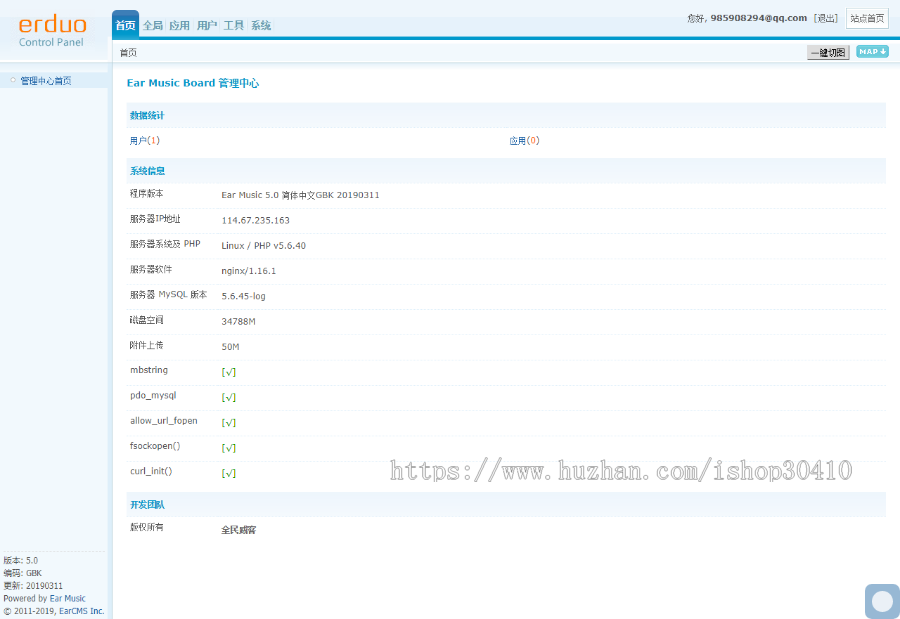This screenshot has height=619, width=900.
Task: Click the 程序版本 label
Action: tap(146, 194)
